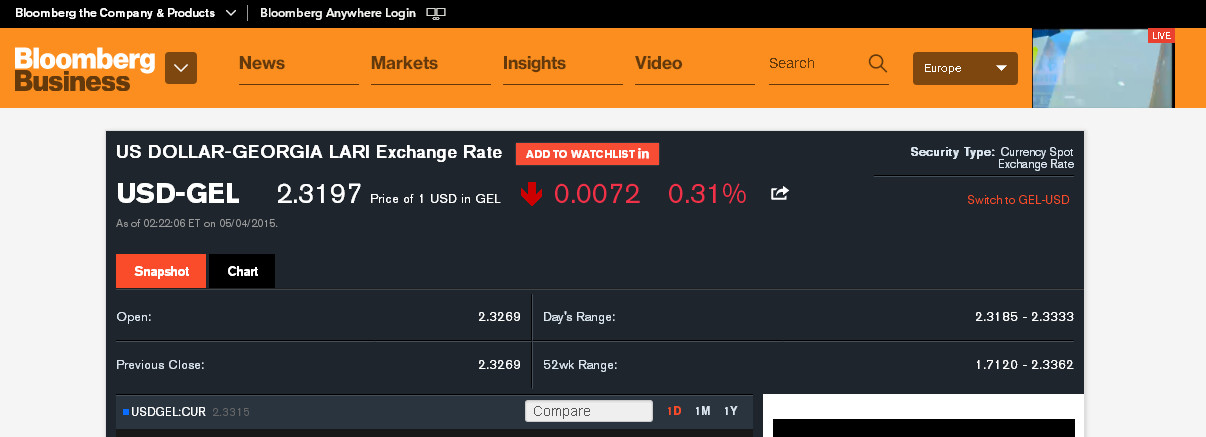Open the live TV video thumbnail
The width and height of the screenshot is (1206, 437).
point(1103,68)
